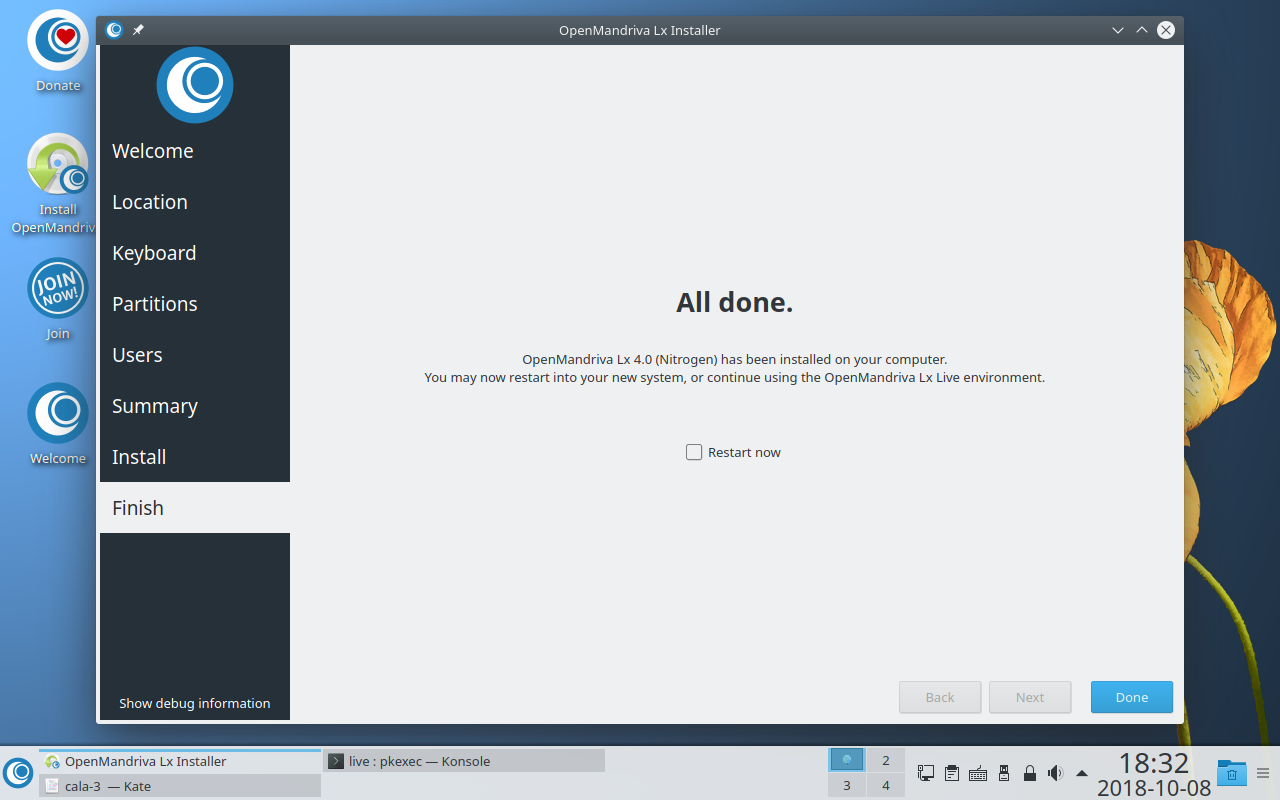Switch to virtual desktop 1 in the pager
This screenshot has width=1280, height=800.
(847, 760)
